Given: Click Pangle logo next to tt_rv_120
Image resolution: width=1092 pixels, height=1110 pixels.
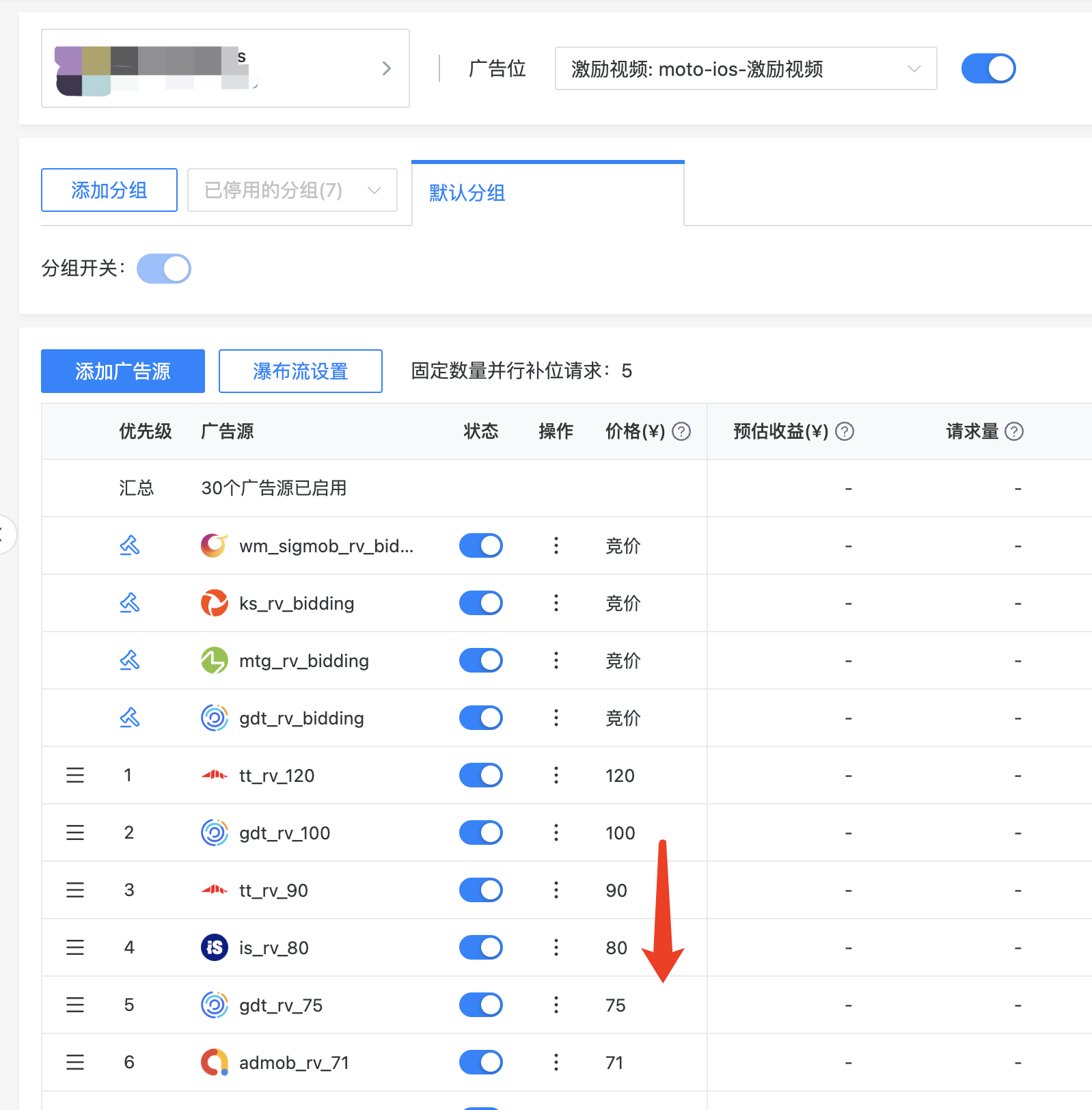Looking at the screenshot, I should point(215,775).
